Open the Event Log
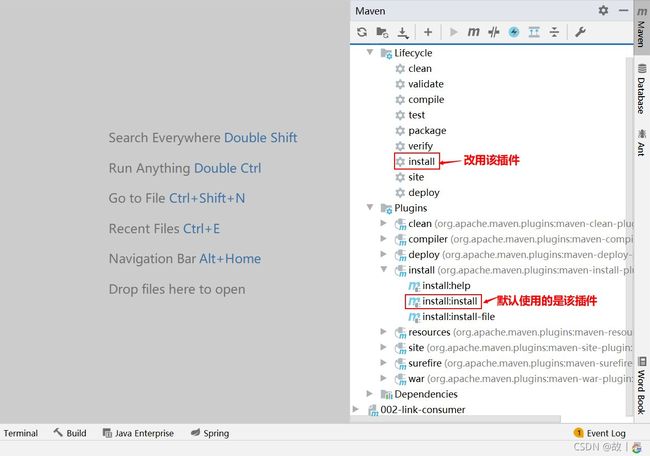 [x=599, y=433]
